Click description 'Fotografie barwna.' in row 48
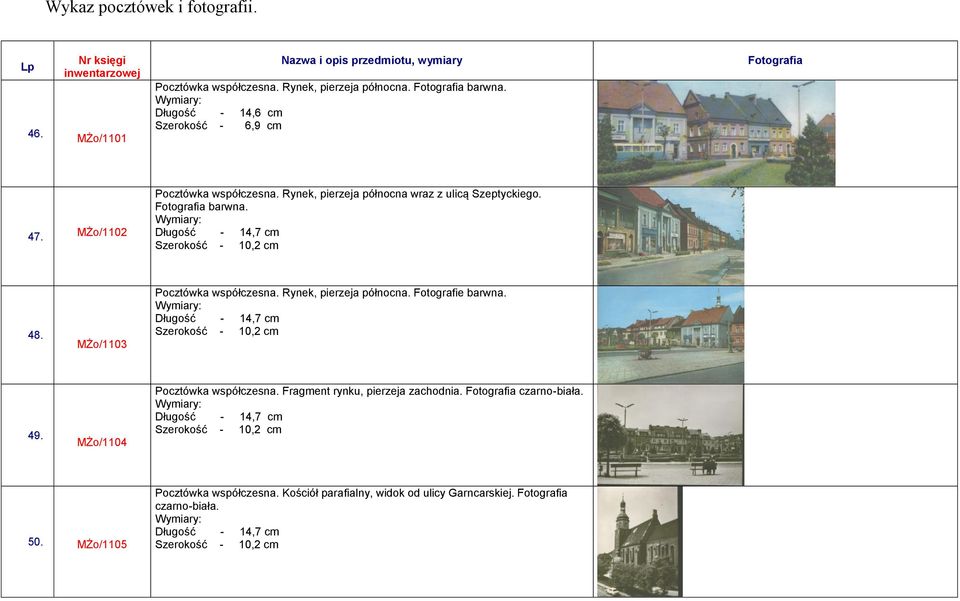Image resolution: width=960 pixels, height=601 pixels. [x=460, y=293]
